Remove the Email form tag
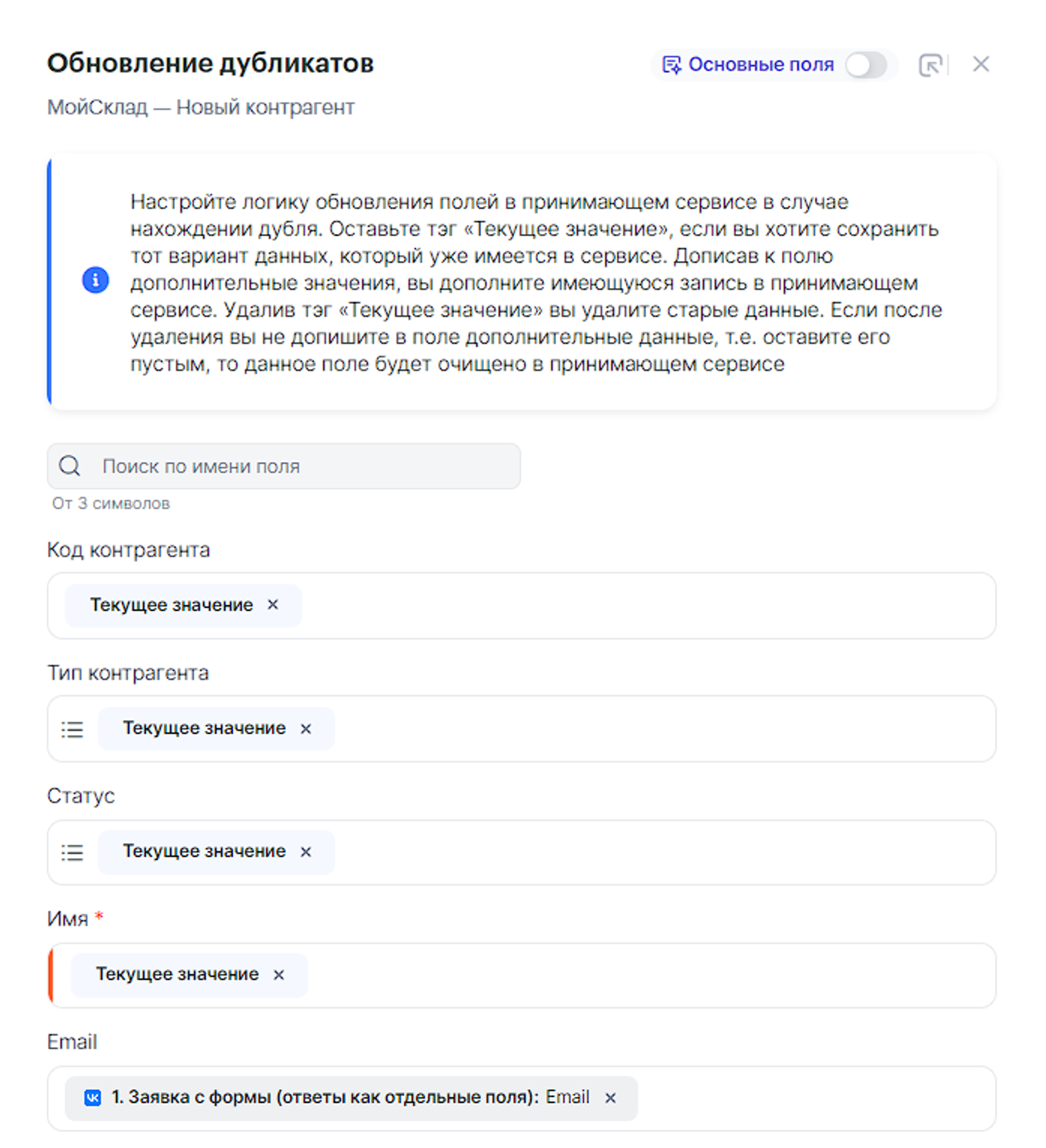 [x=610, y=1098]
